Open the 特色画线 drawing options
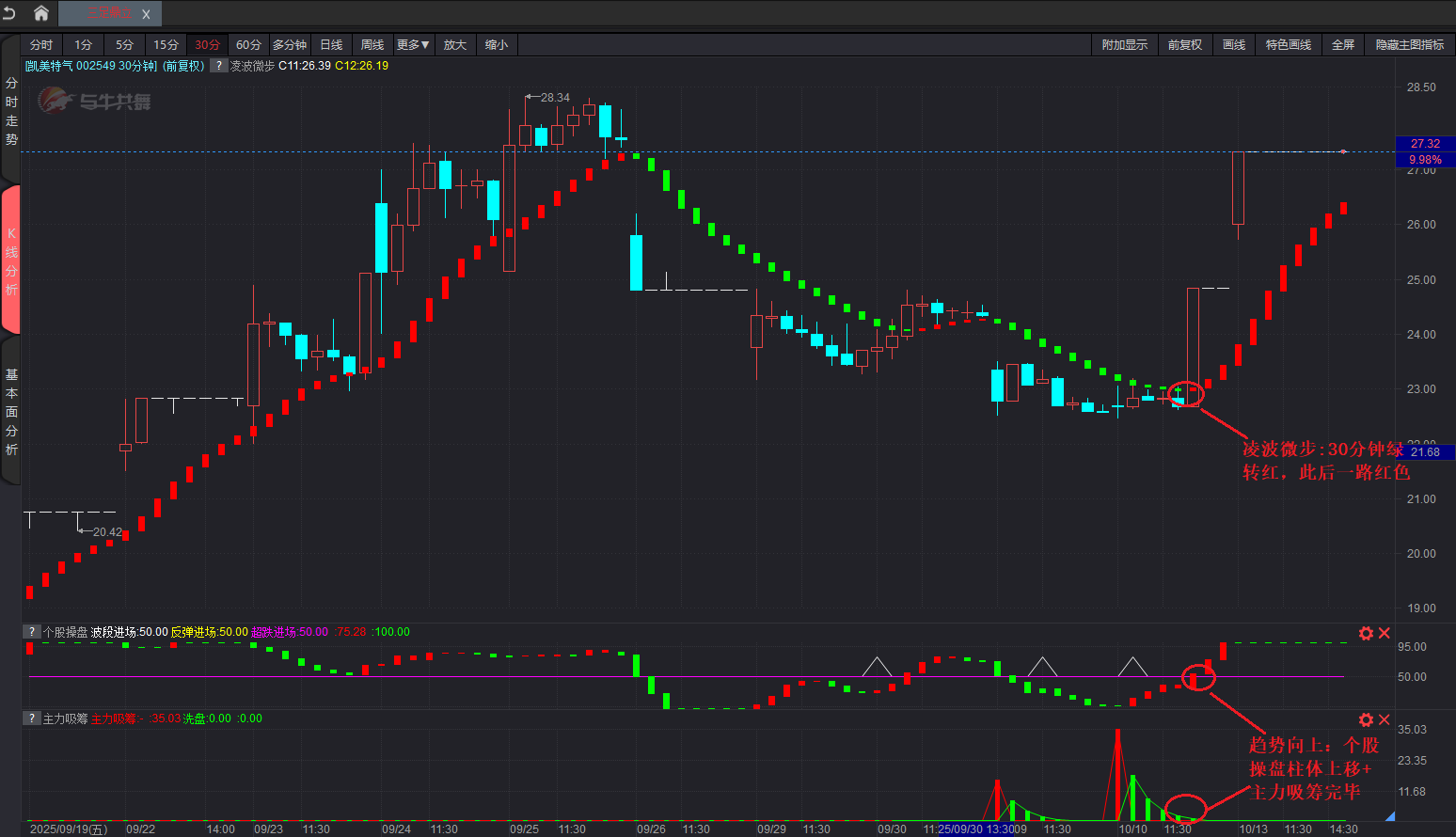 [1288, 45]
